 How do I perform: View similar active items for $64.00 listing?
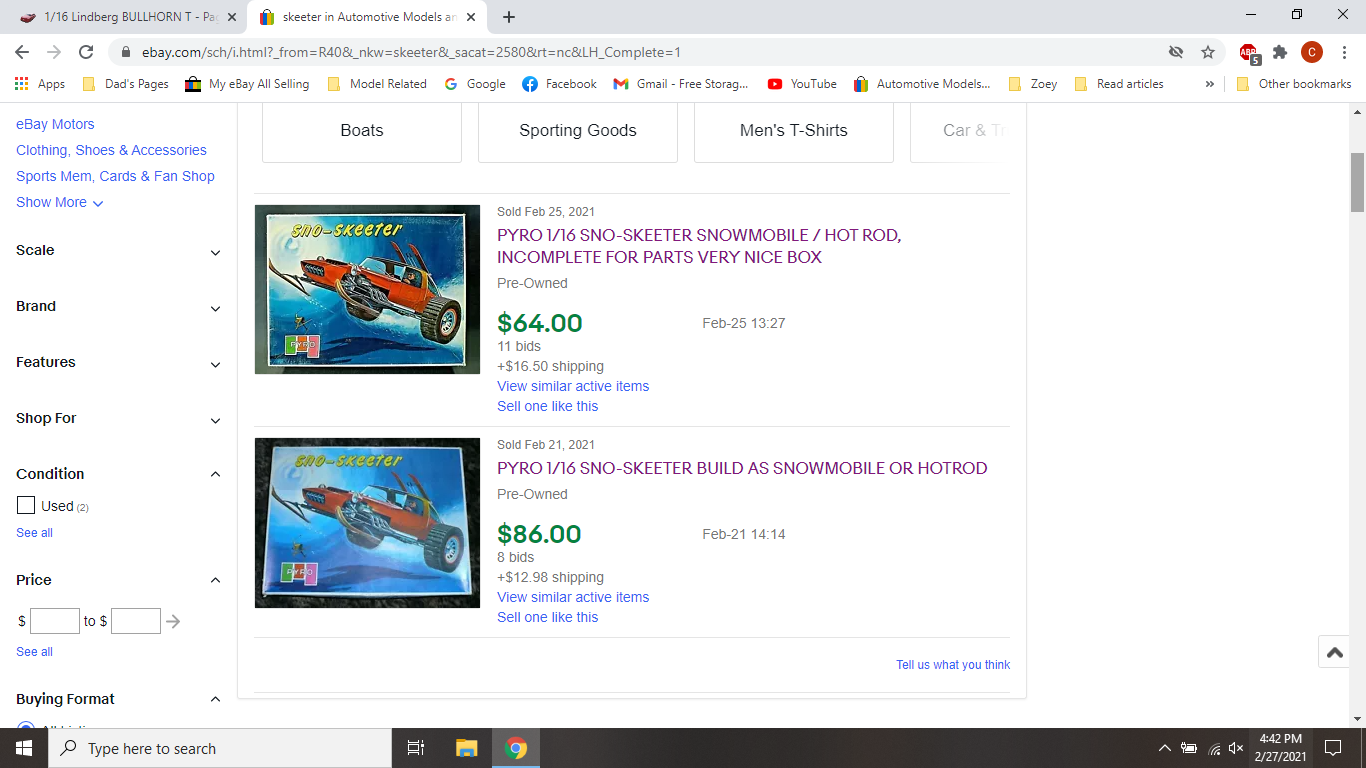tap(573, 386)
